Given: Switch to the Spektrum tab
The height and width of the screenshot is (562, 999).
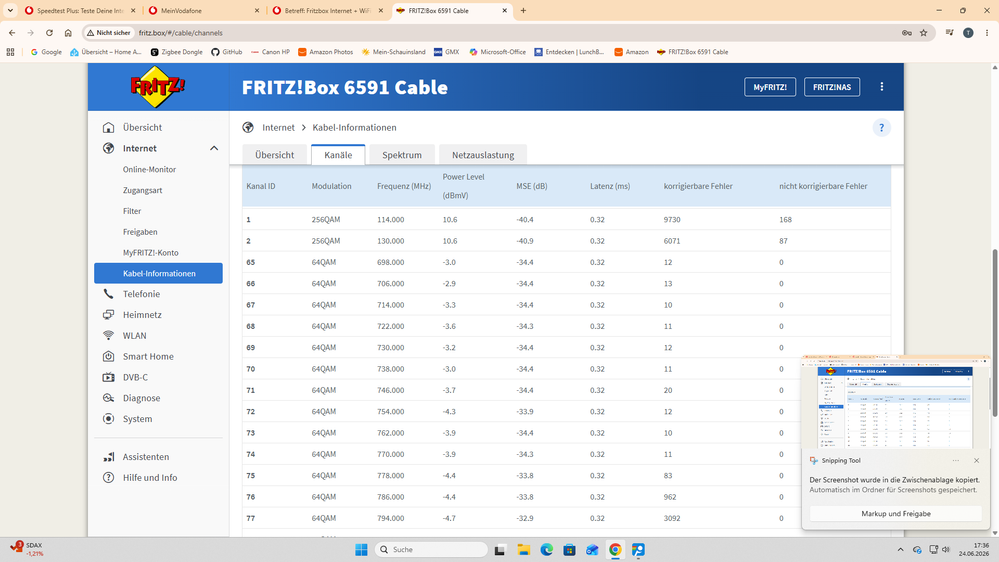Looking at the screenshot, I should point(402,155).
